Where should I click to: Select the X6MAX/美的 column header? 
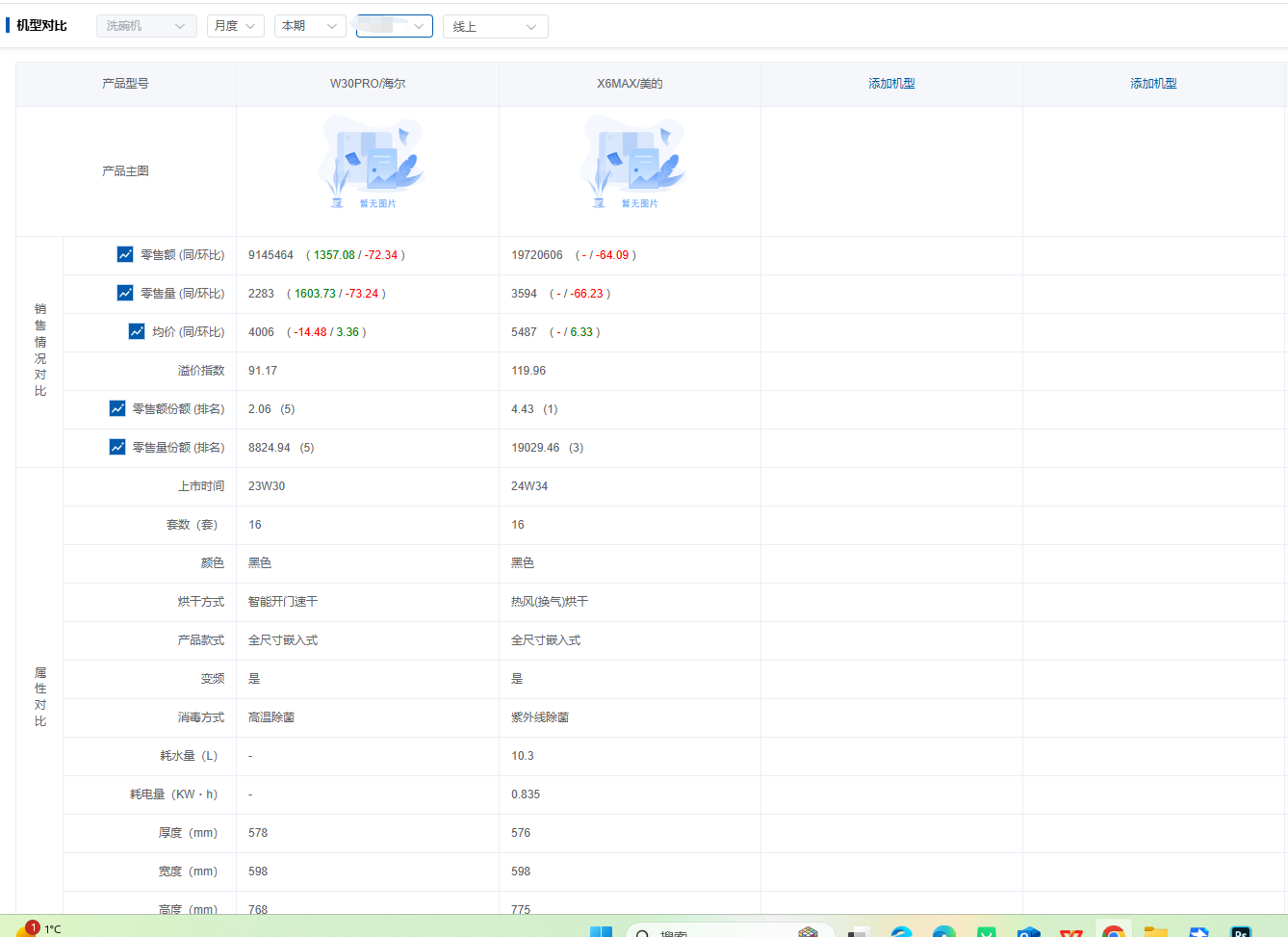(x=630, y=84)
